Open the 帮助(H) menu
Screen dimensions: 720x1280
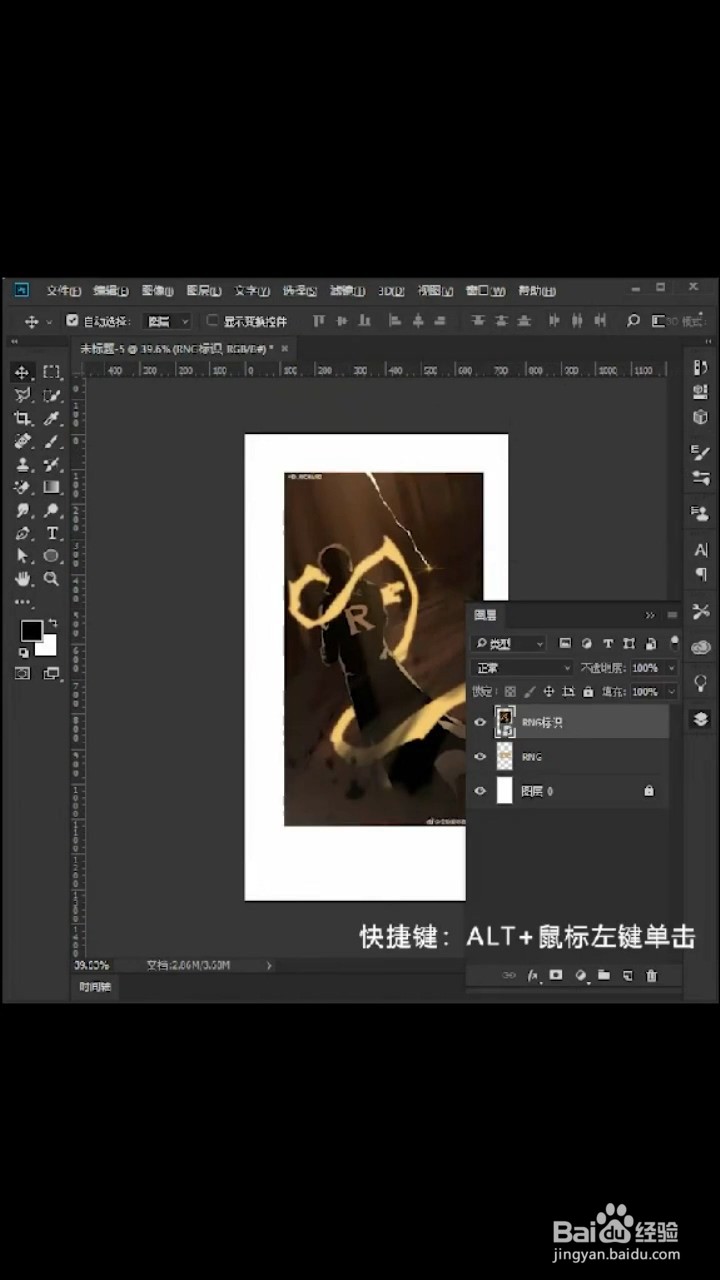(536, 291)
